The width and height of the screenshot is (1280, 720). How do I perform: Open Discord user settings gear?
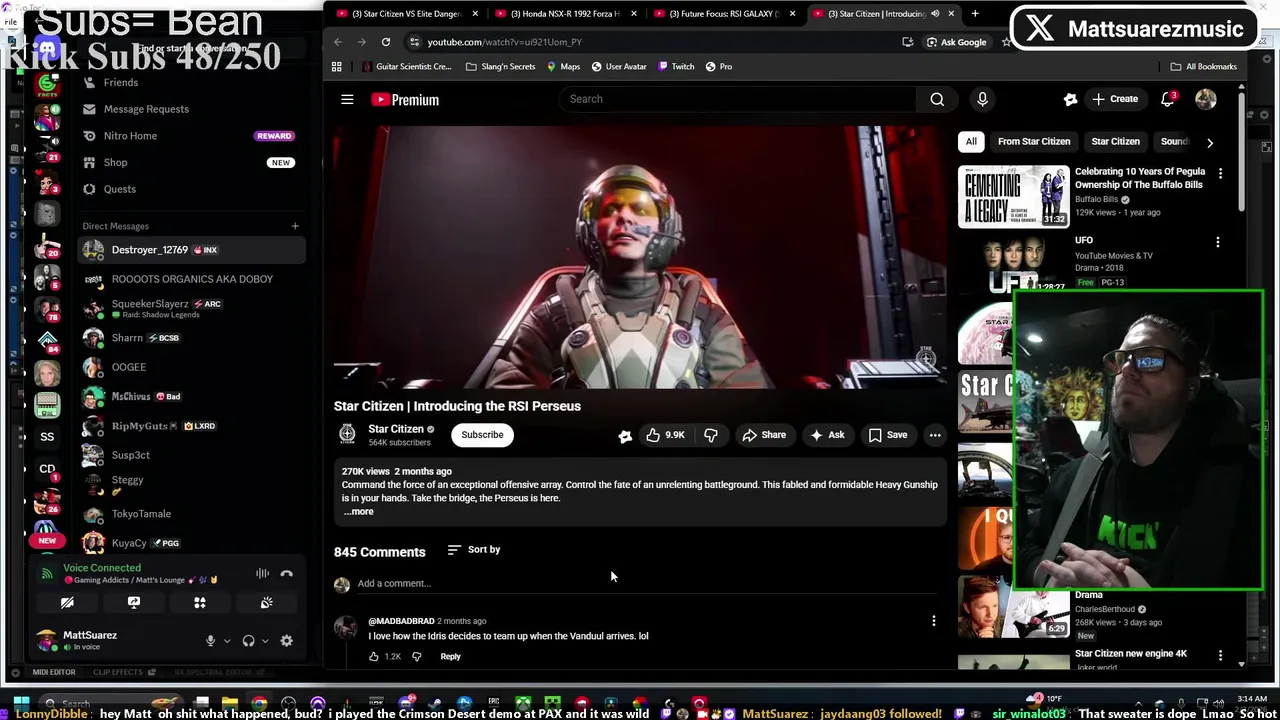pyautogui.click(x=286, y=641)
